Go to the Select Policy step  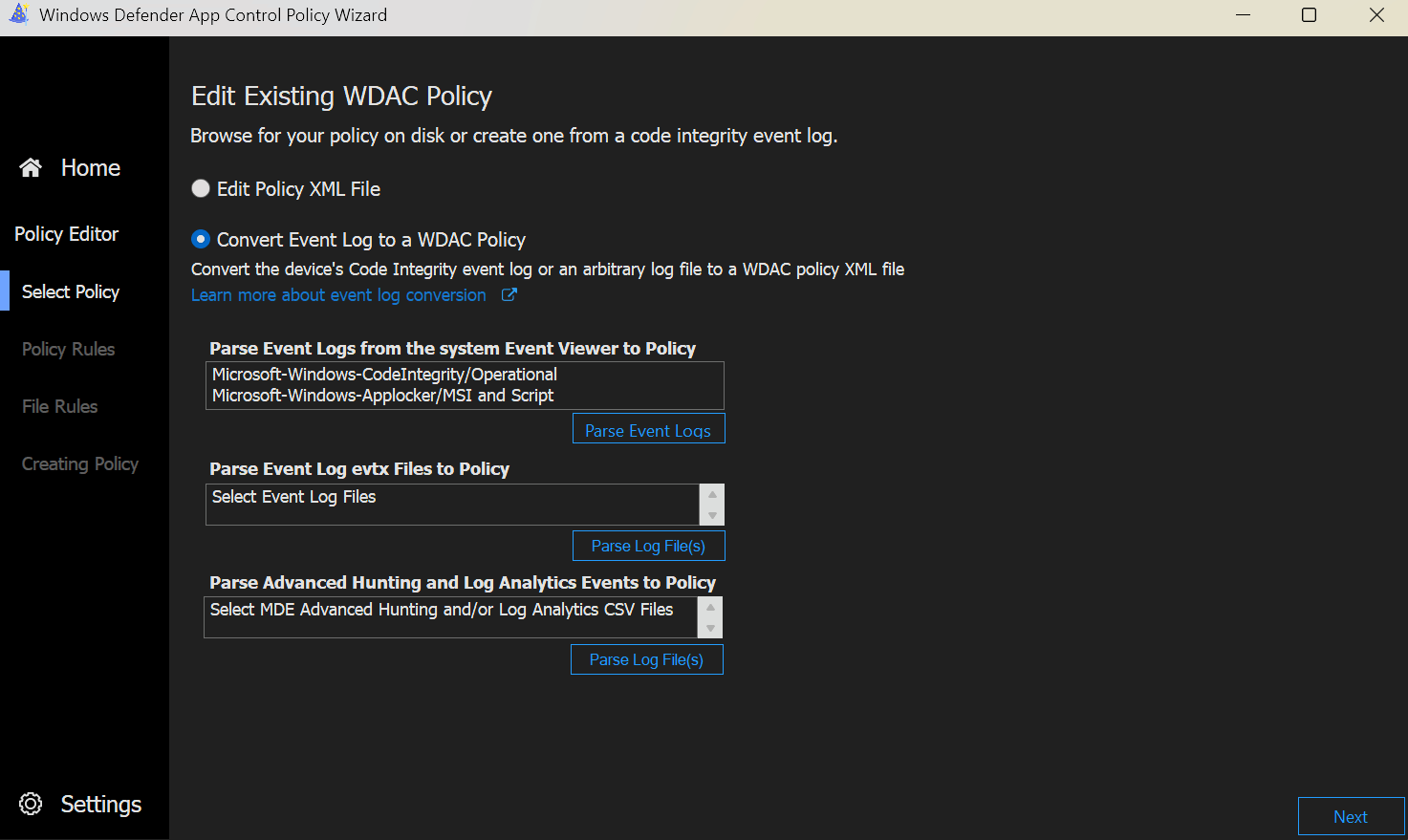pos(71,291)
